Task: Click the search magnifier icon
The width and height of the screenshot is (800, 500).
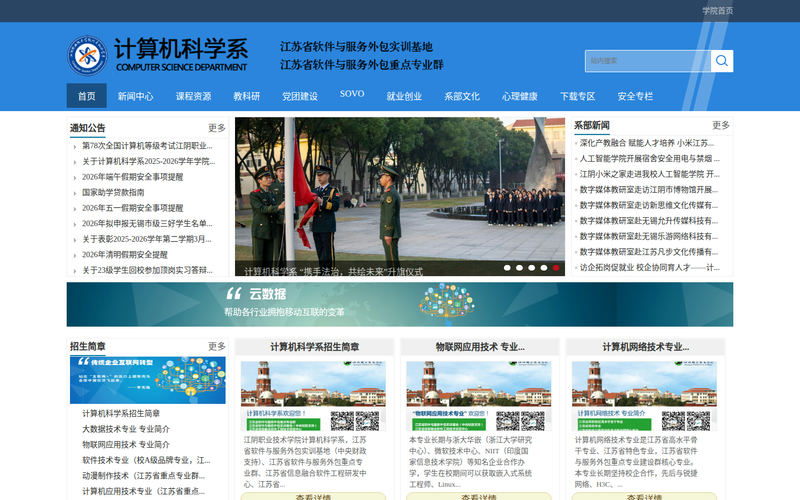Action: tap(721, 61)
